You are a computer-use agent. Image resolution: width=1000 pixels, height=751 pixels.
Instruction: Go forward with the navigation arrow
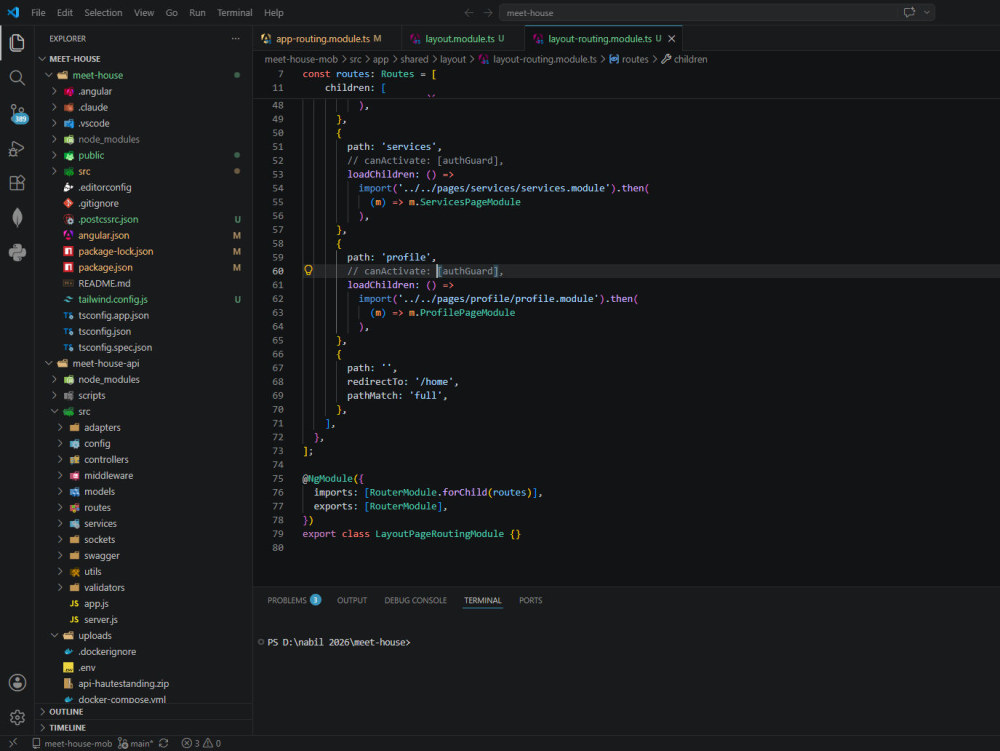[x=488, y=13]
